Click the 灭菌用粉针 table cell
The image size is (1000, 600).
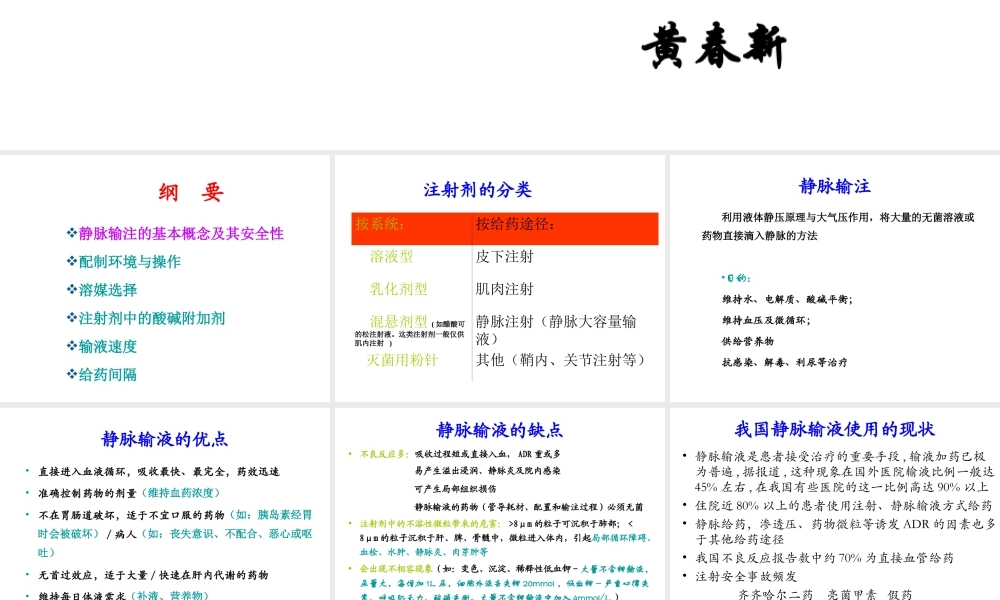pos(402,360)
